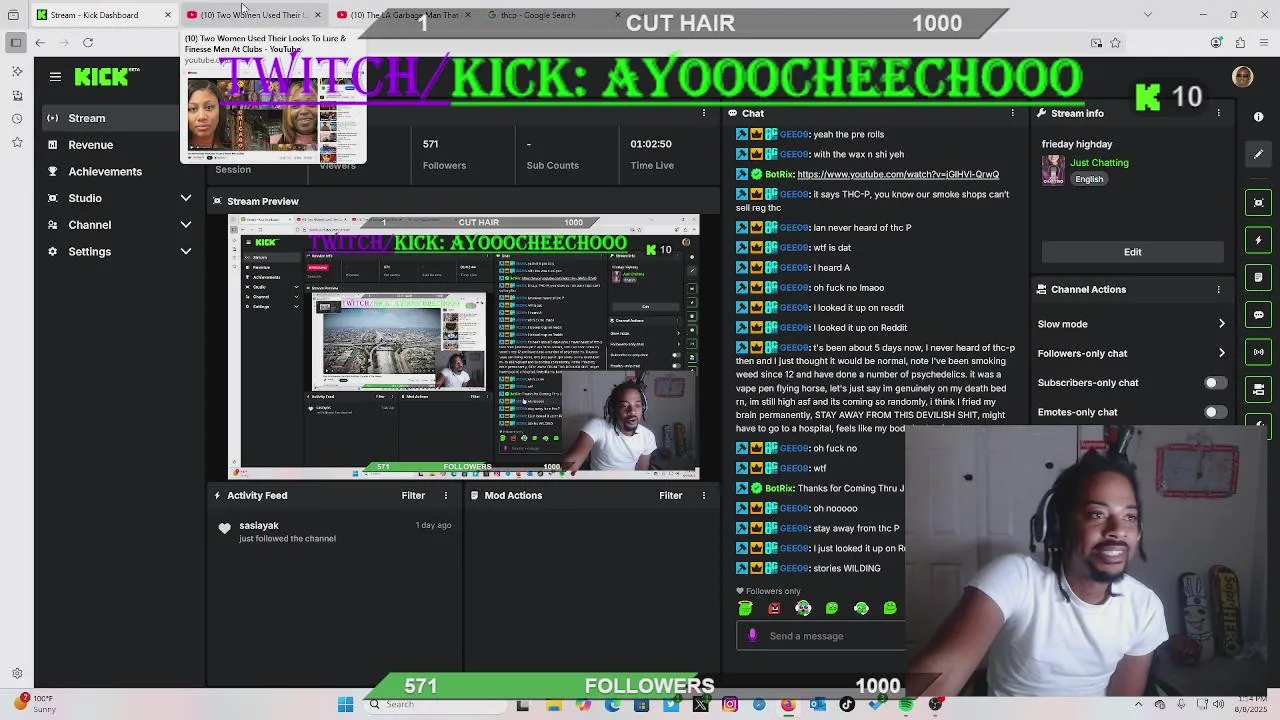Click the chat bubble icon in right rail

(1258, 314)
